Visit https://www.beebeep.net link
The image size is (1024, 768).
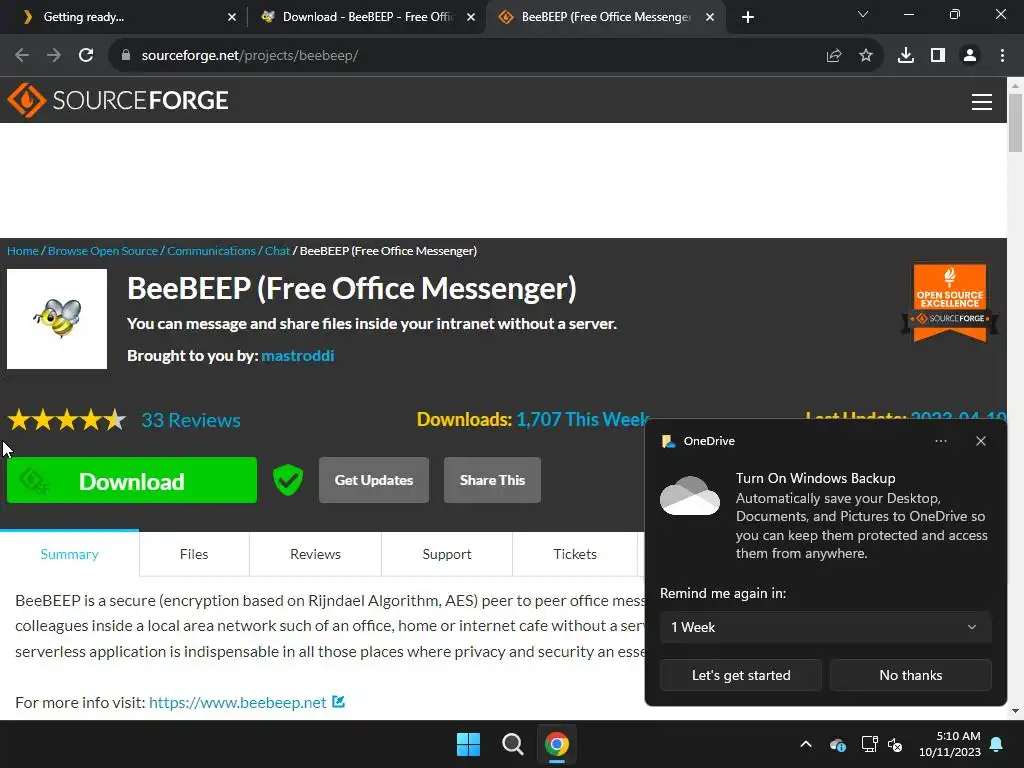pos(238,702)
